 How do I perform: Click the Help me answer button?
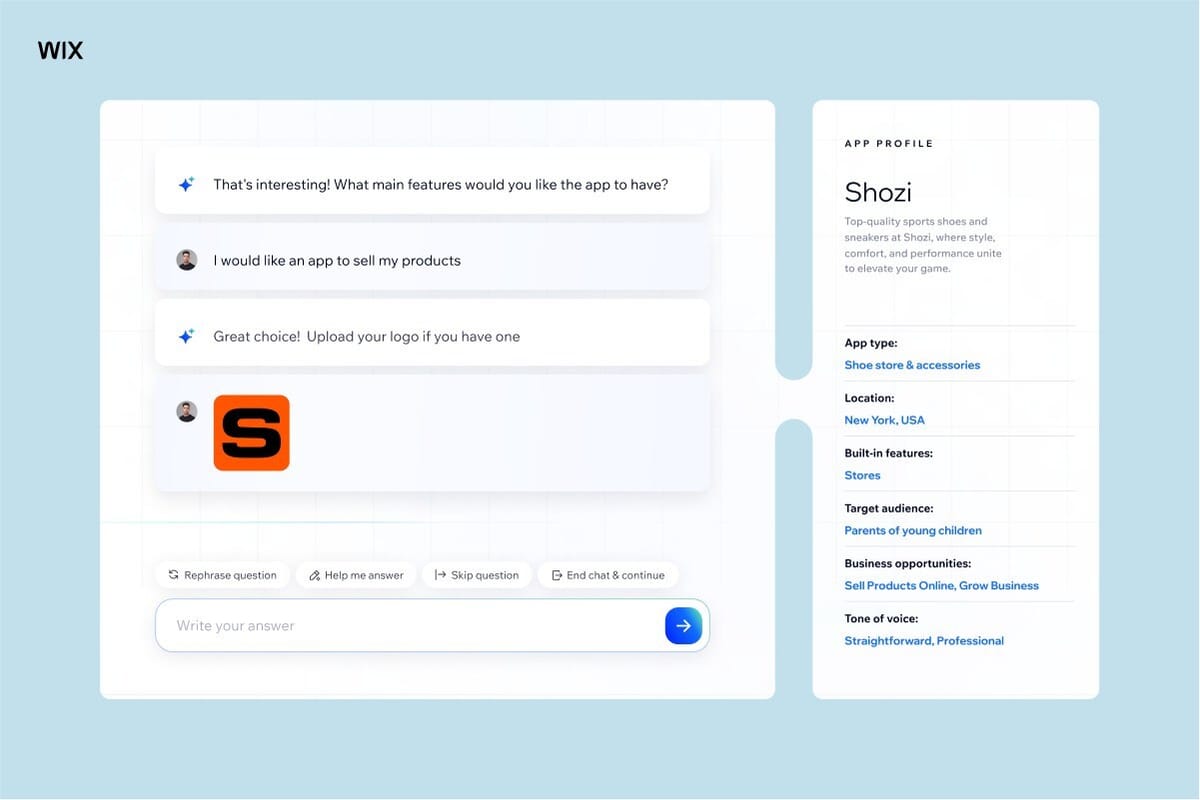pos(356,575)
